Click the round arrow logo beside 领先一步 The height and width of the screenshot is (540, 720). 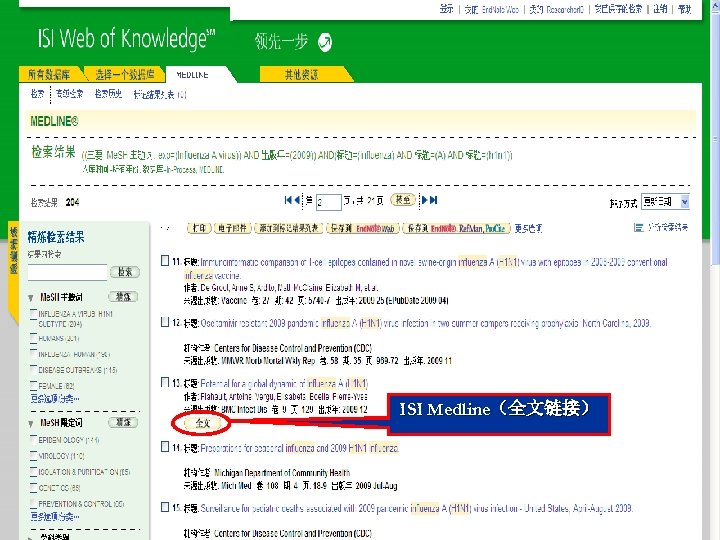coord(325,42)
